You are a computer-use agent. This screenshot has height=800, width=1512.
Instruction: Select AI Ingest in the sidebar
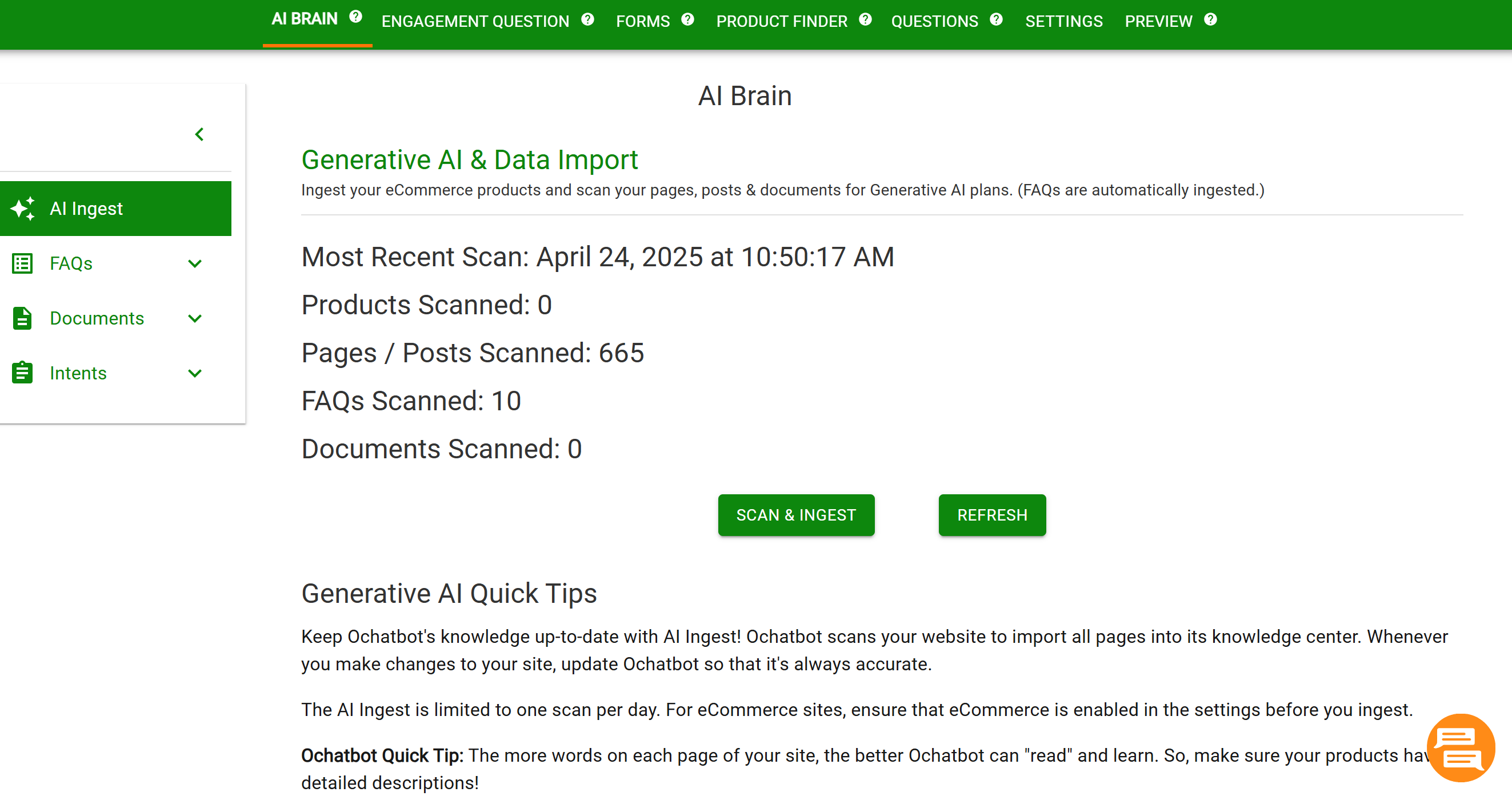tap(115, 209)
